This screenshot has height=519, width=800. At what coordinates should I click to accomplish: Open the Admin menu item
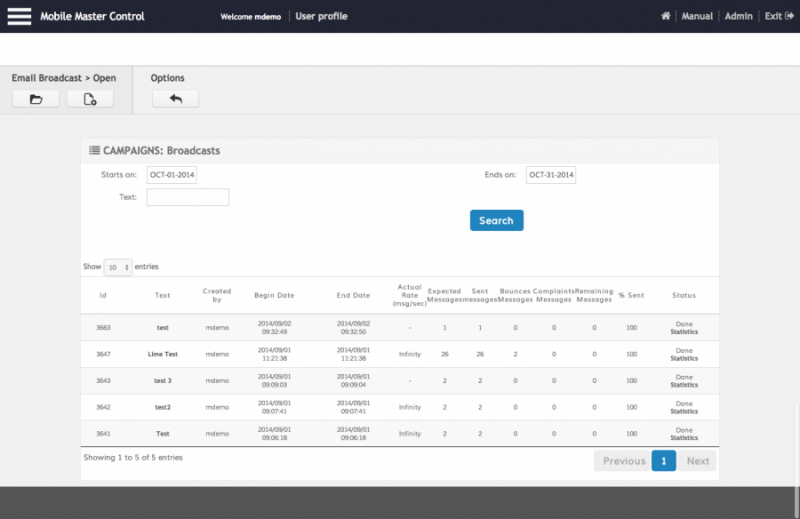[738, 16]
